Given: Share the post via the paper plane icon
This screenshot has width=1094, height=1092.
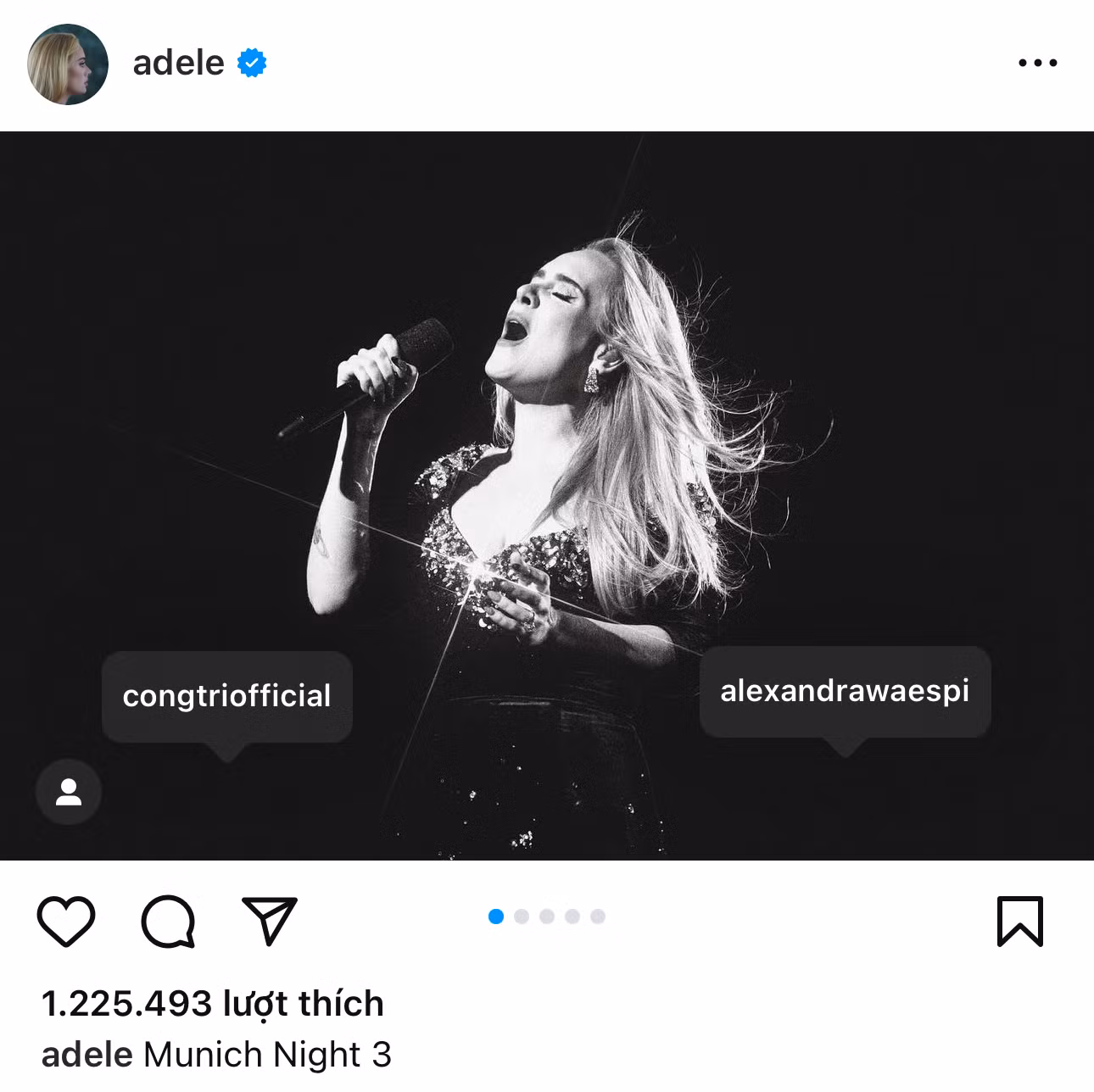Looking at the screenshot, I should click(270, 920).
